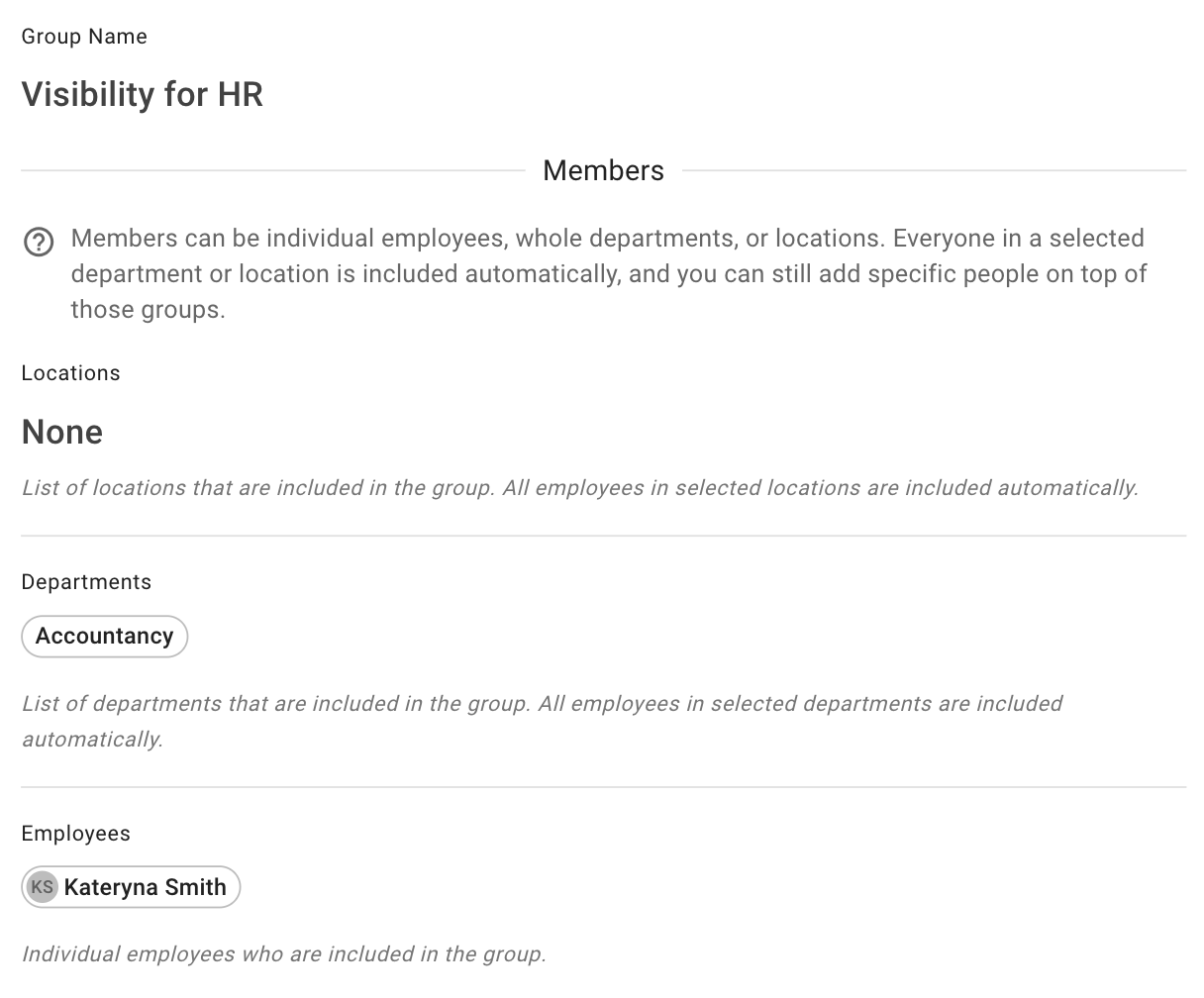Open the help tooltip beside Members description

(x=39, y=242)
